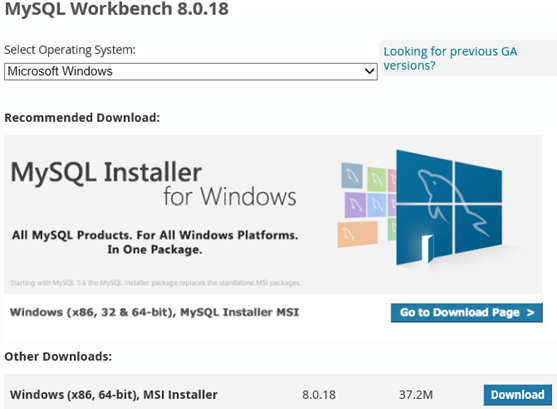Choose the top green dolphin tile
The image size is (557, 409).
(377, 179)
